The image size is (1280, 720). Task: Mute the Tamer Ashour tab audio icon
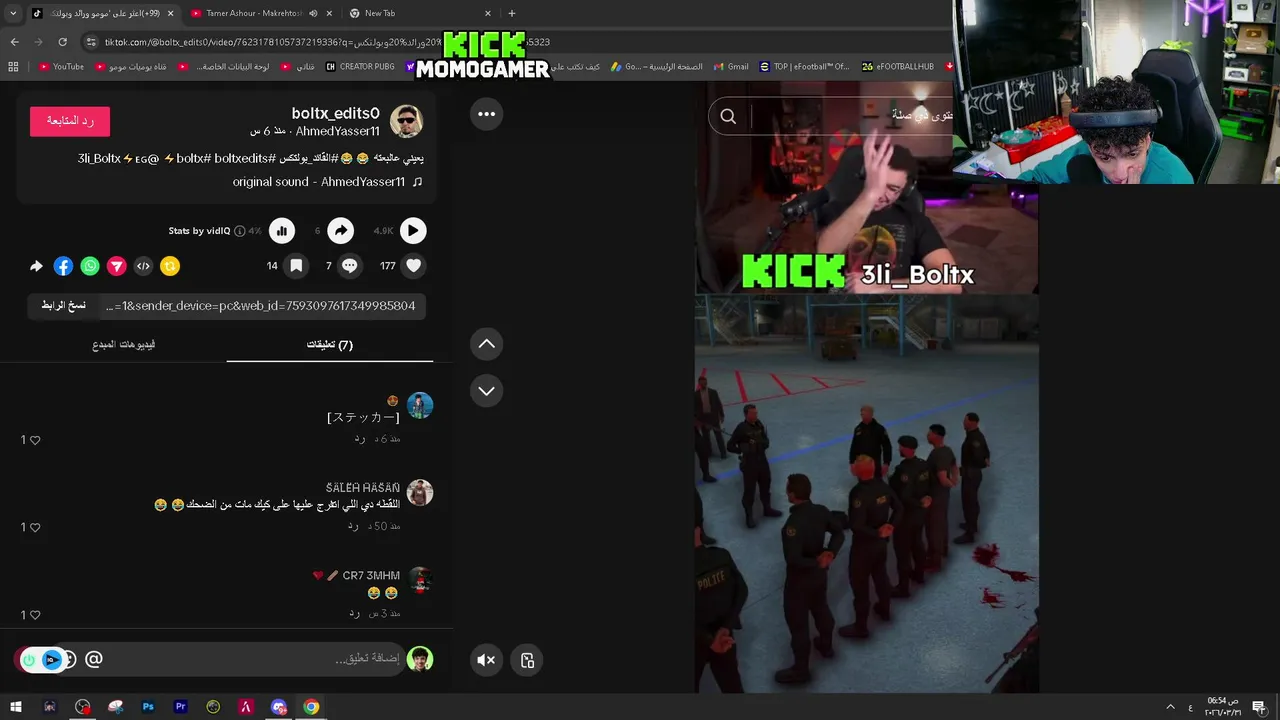(x=313, y=13)
